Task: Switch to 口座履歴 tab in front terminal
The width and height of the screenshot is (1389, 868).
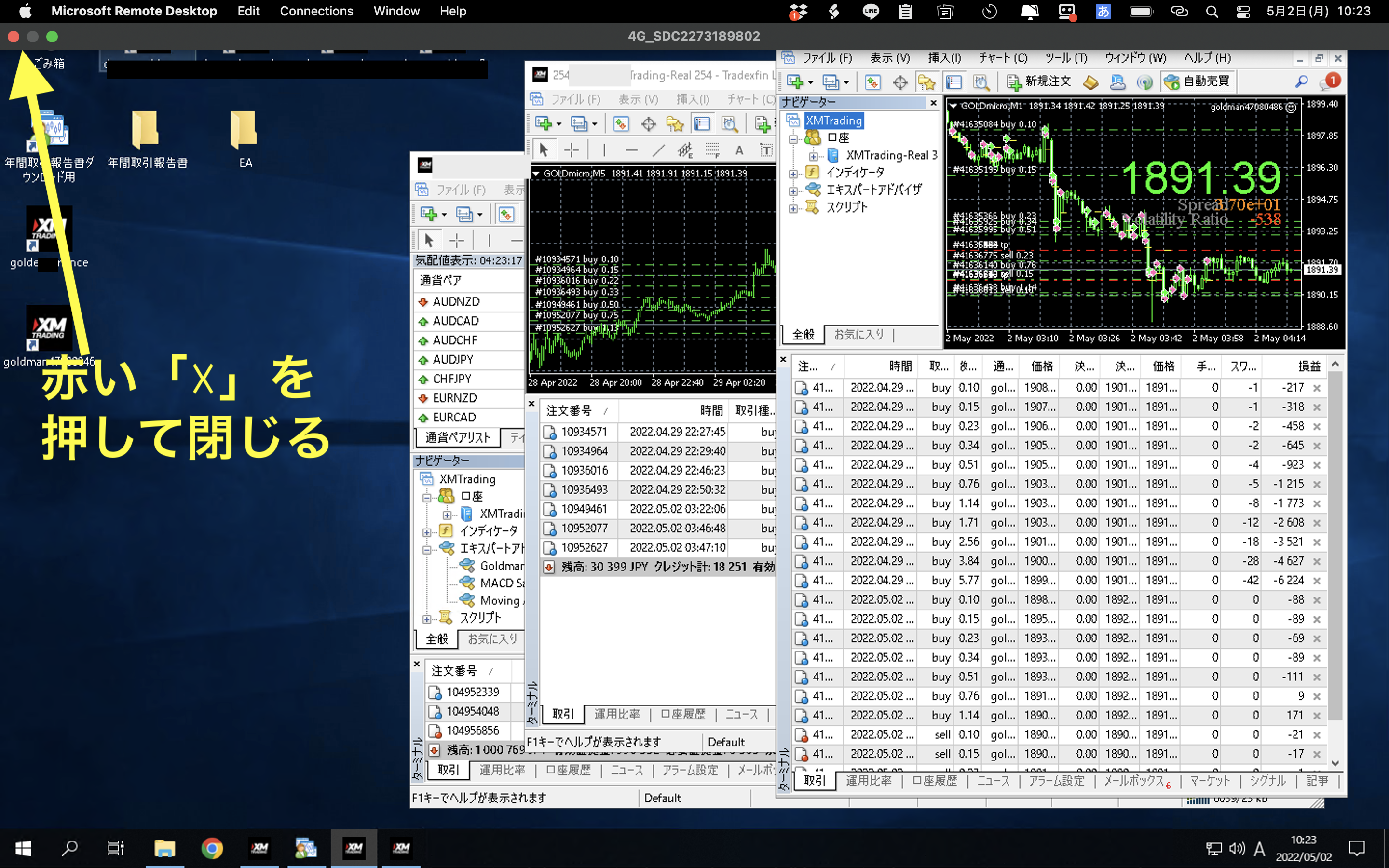Action: [934, 781]
